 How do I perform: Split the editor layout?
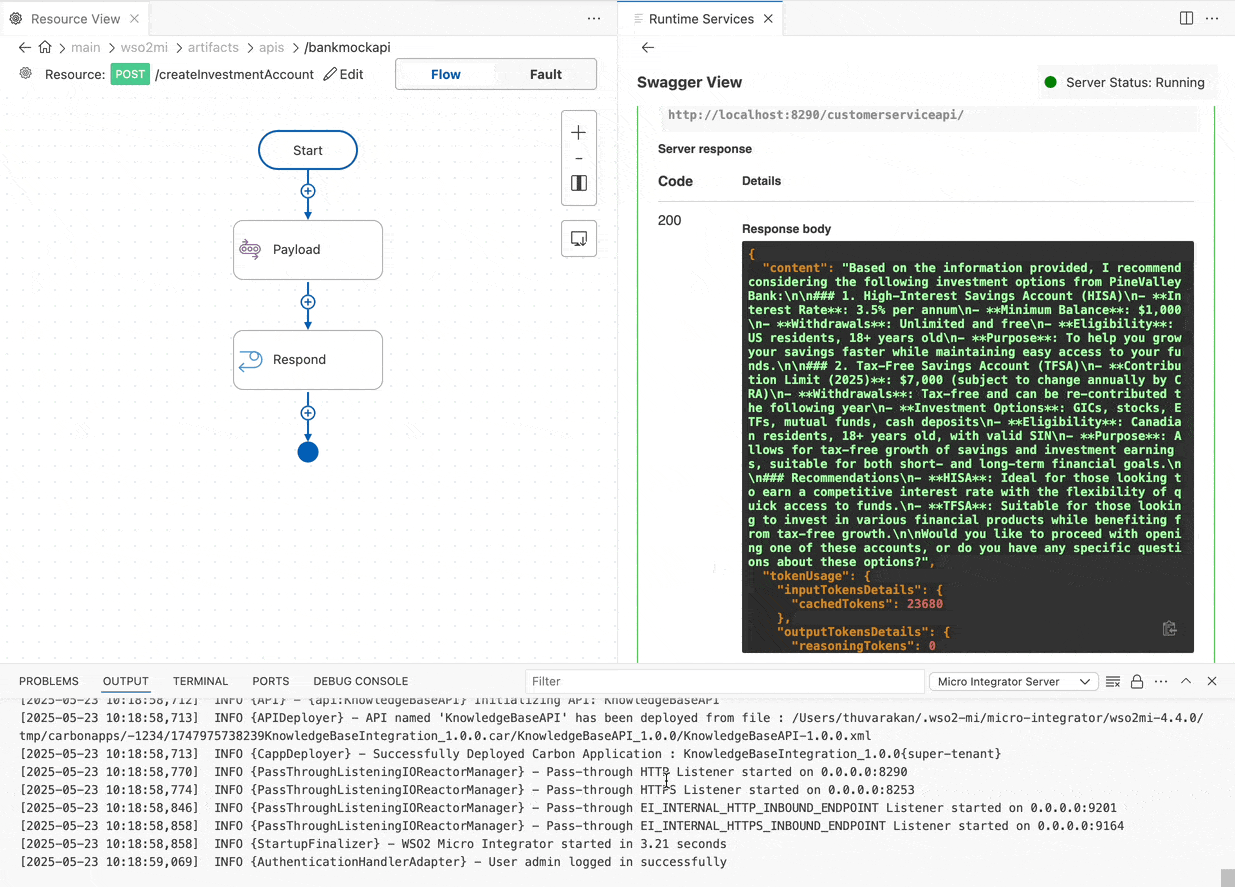pyautogui.click(x=1186, y=19)
